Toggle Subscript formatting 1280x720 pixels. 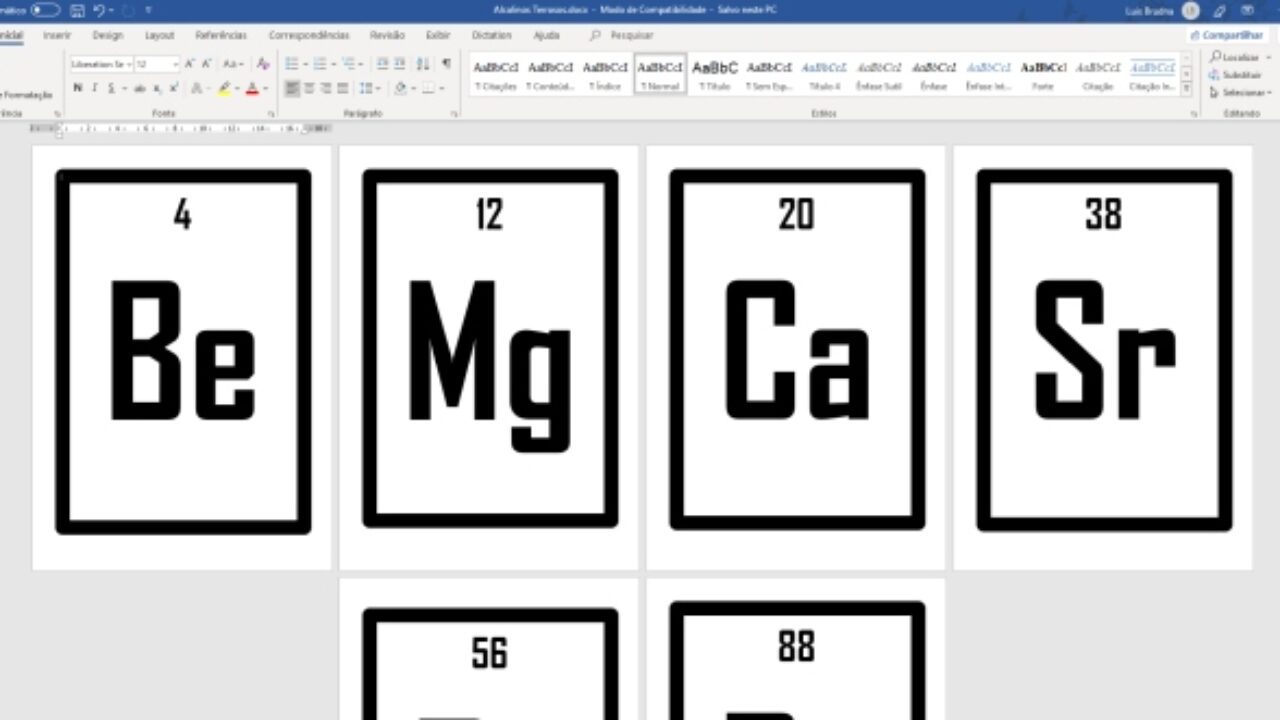[x=157, y=88]
